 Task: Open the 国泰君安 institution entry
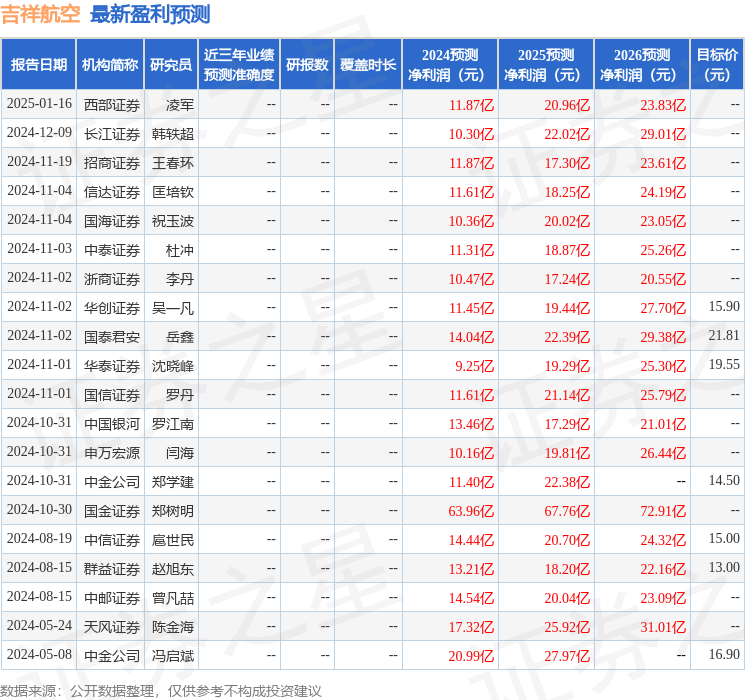coord(112,336)
